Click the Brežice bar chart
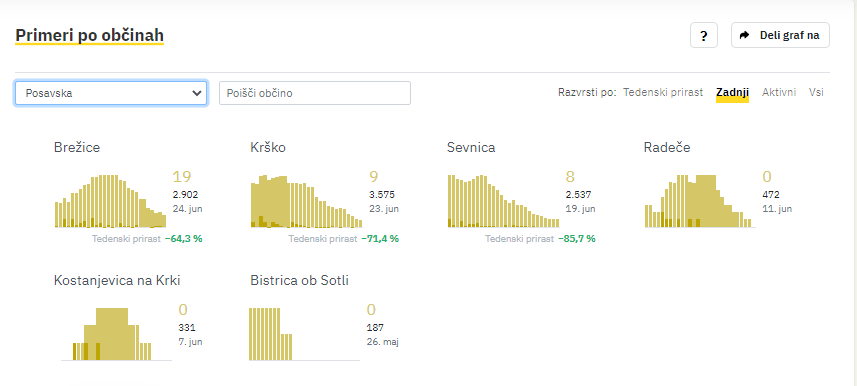This screenshot has width=857, height=386. click(x=110, y=201)
